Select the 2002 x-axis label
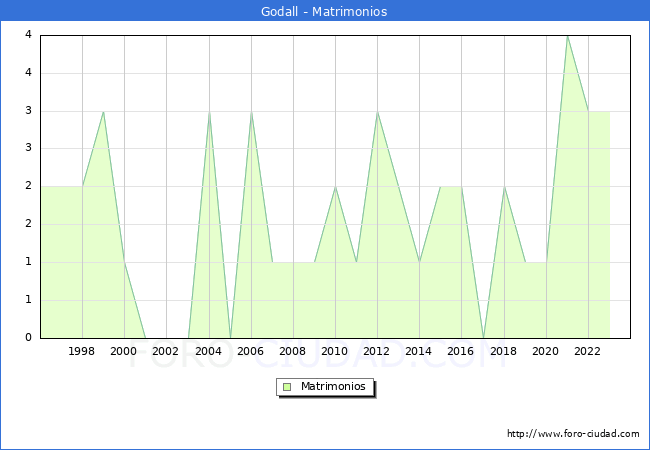Image resolution: width=650 pixels, height=450 pixels. click(166, 351)
